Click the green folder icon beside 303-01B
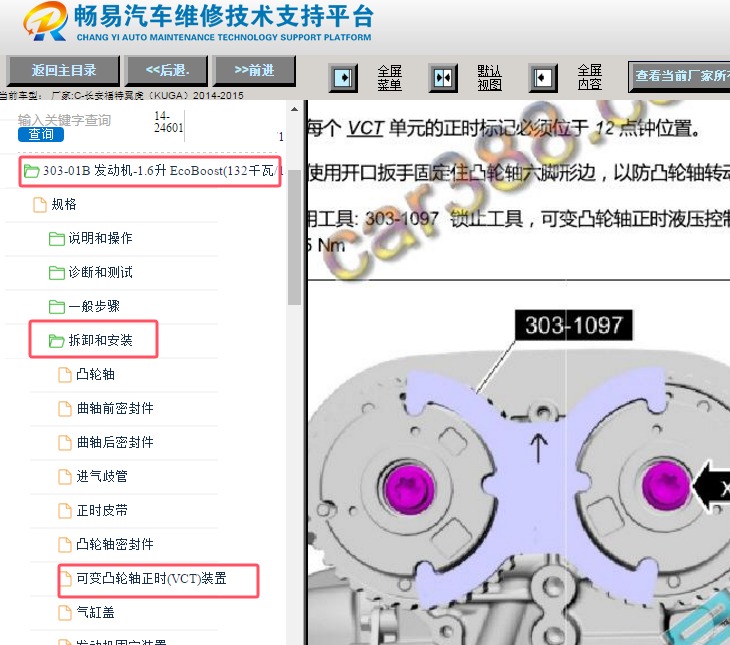This screenshot has height=645, width=730. [32, 171]
